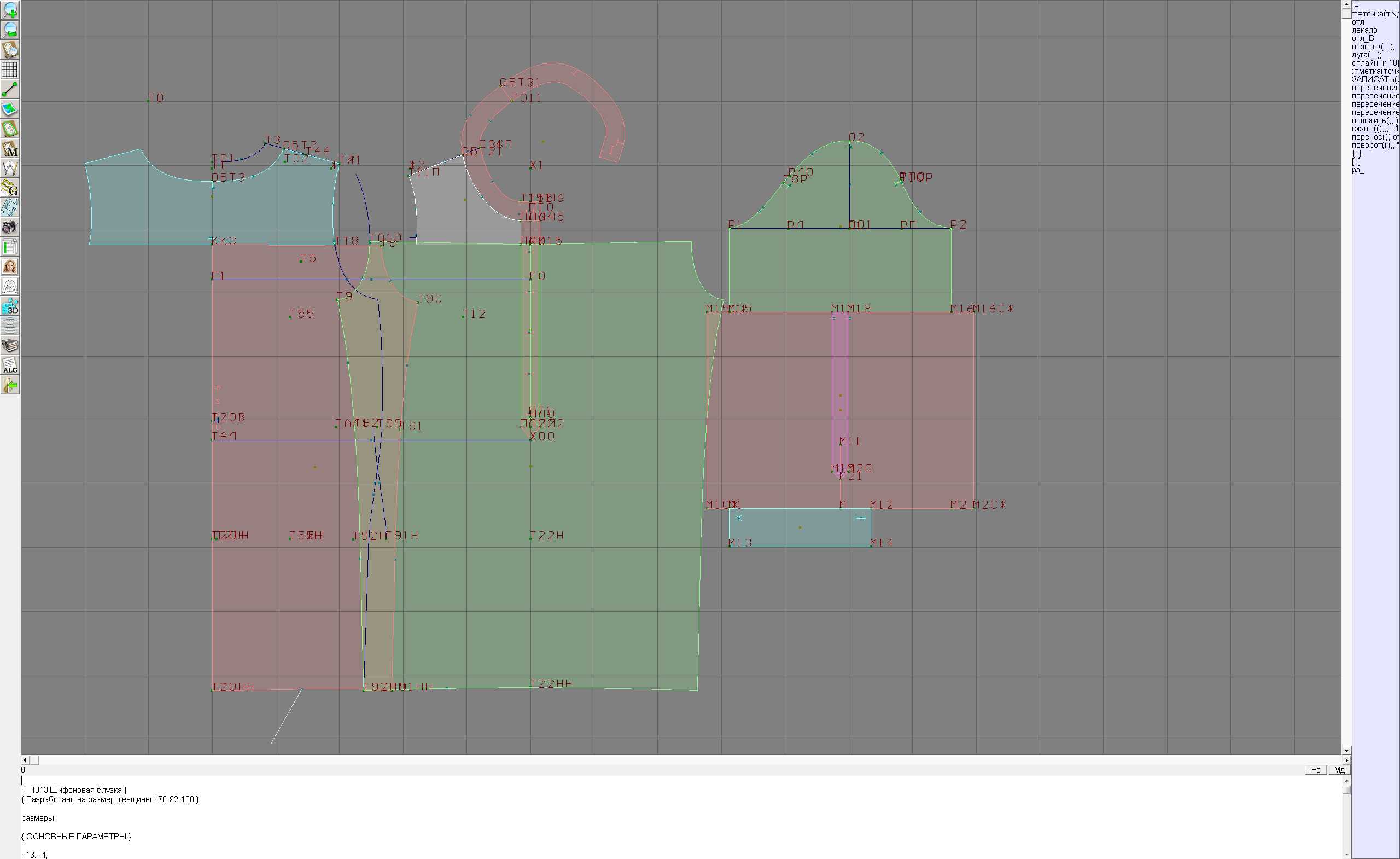Click the code line n16:=4;

coord(34,855)
